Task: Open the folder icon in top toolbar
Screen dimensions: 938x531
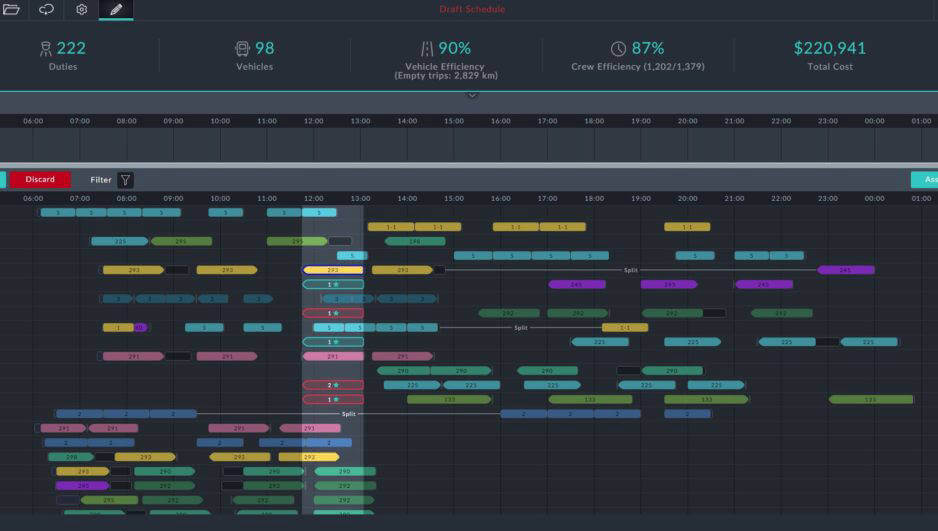Action: (12, 10)
